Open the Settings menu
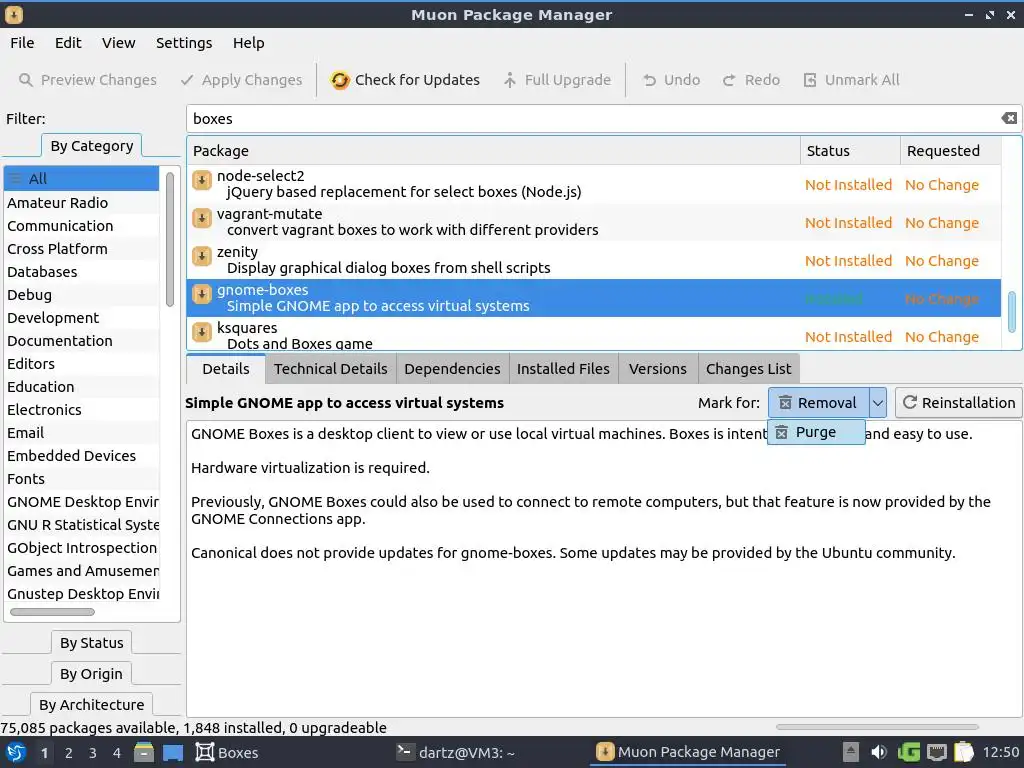1024x768 pixels. point(184,42)
